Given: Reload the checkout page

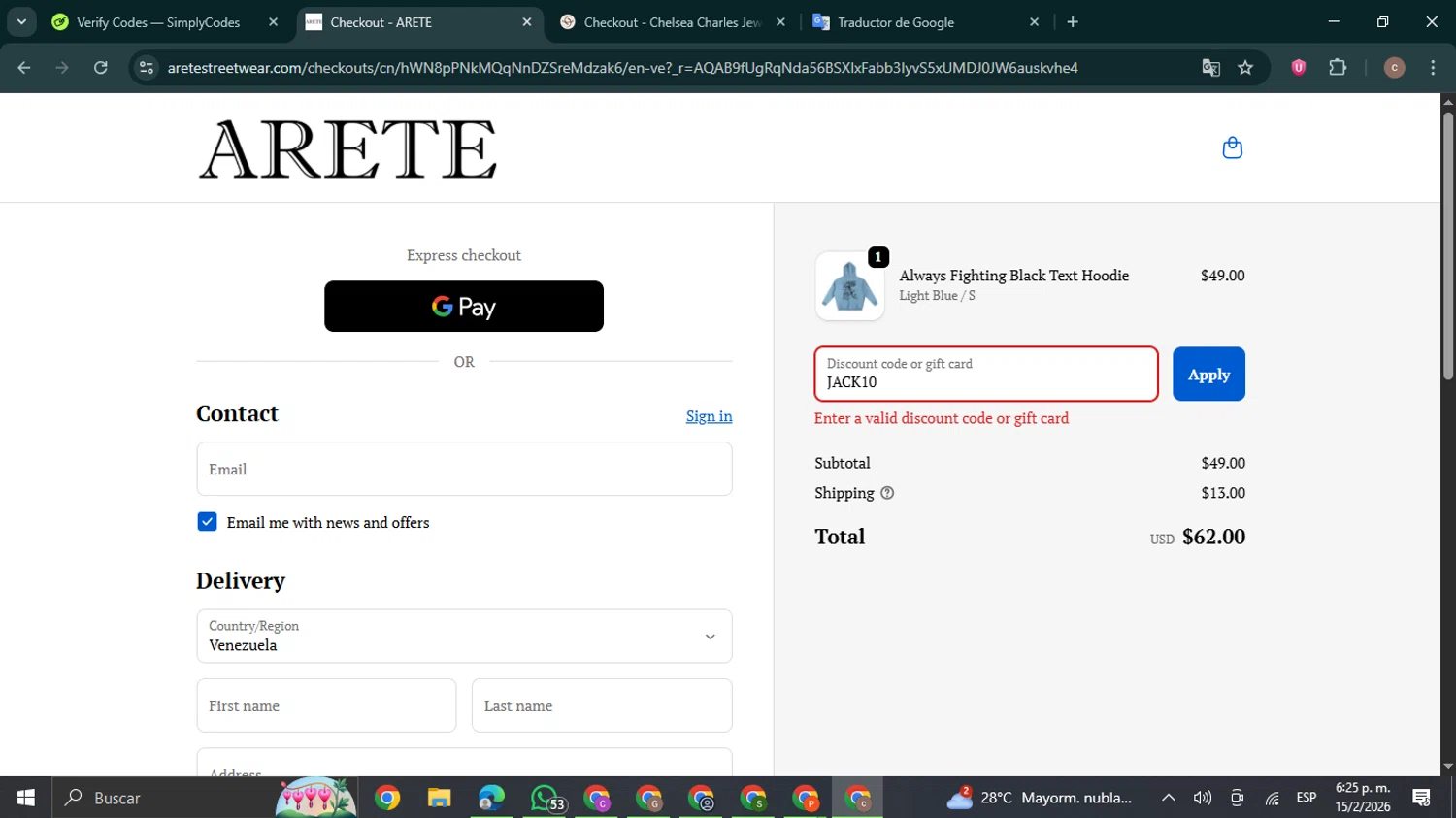Looking at the screenshot, I should coord(101,67).
